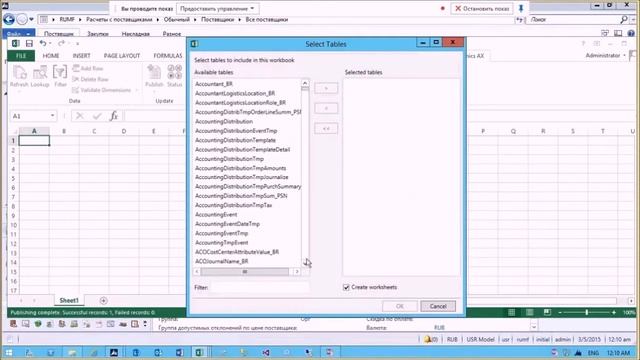Image resolution: width=640 pixels, height=360 pixels.
Task: Click the AX search box labeled Поиск
Action: [x=573, y=19]
